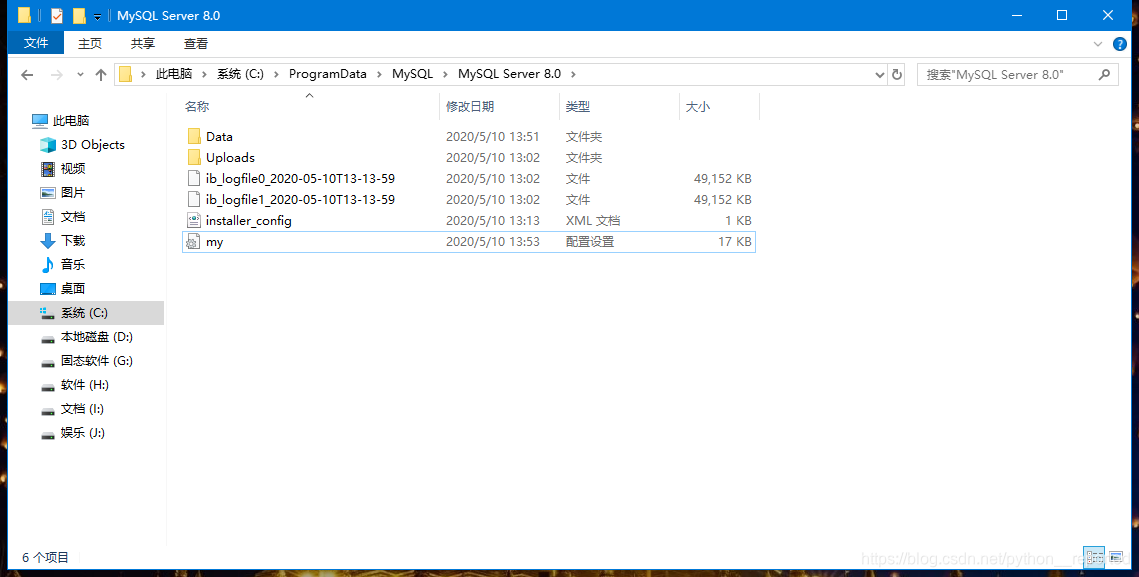Click the file name ib_logfile0_2020-05-10T13-13-59

coord(301,179)
